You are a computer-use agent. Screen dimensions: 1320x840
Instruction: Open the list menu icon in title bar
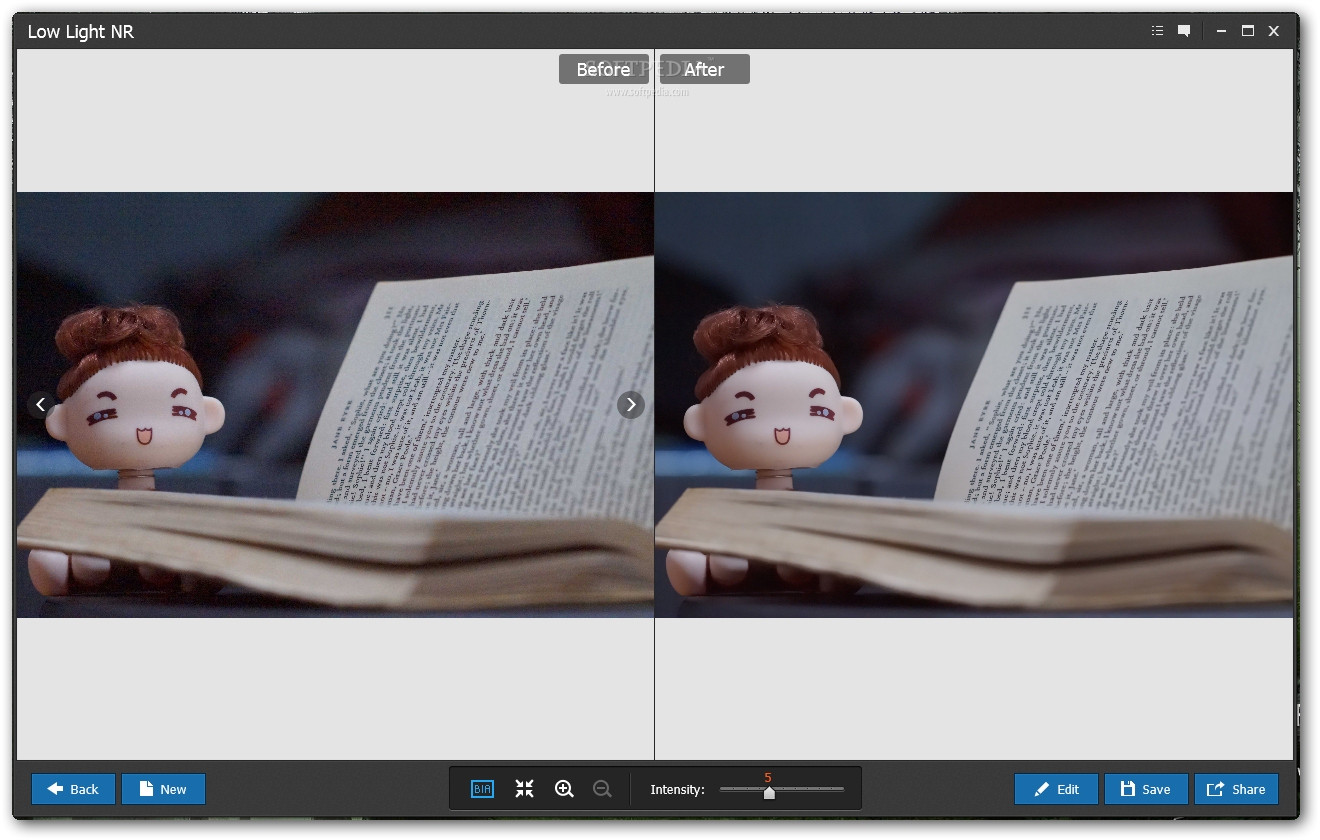[x=1157, y=31]
